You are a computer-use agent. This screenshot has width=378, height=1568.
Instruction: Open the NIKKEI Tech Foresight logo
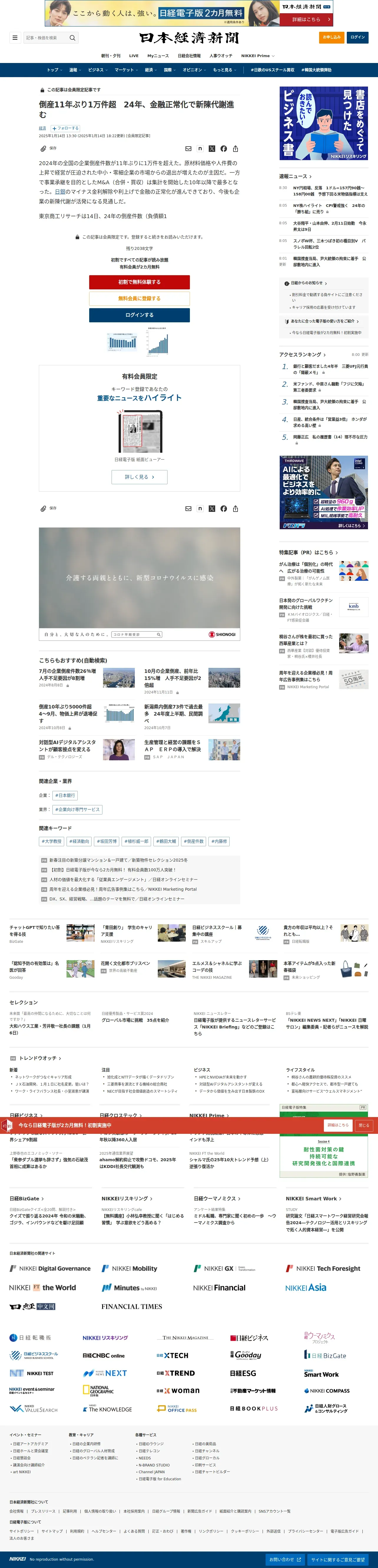click(323, 1269)
